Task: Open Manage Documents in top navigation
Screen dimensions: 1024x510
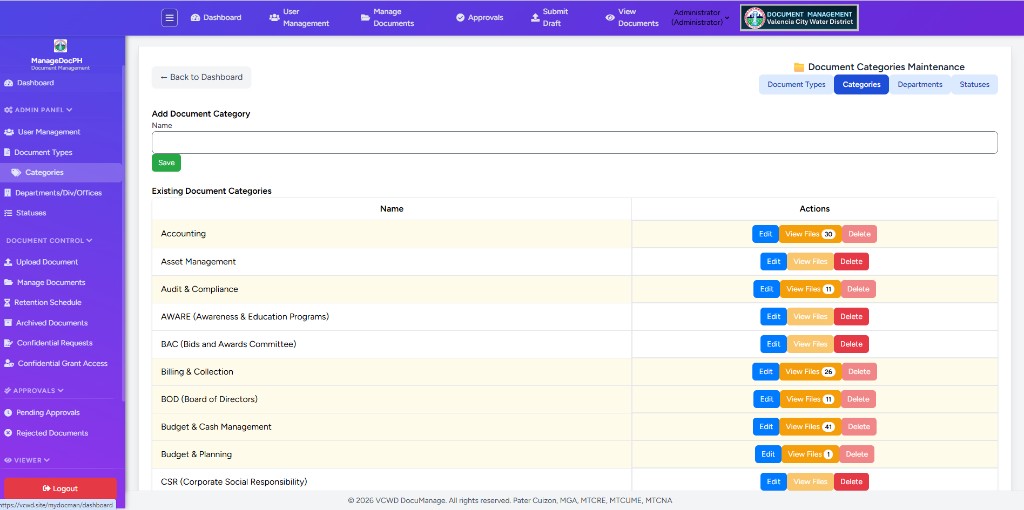Action: click(388, 18)
